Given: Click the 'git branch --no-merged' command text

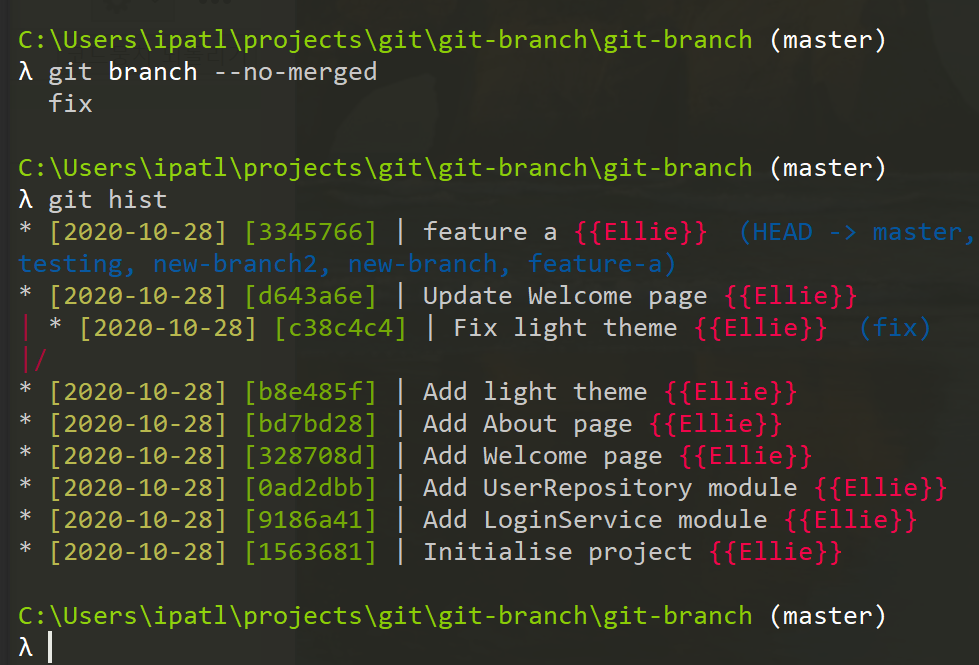Looking at the screenshot, I should pos(213,72).
